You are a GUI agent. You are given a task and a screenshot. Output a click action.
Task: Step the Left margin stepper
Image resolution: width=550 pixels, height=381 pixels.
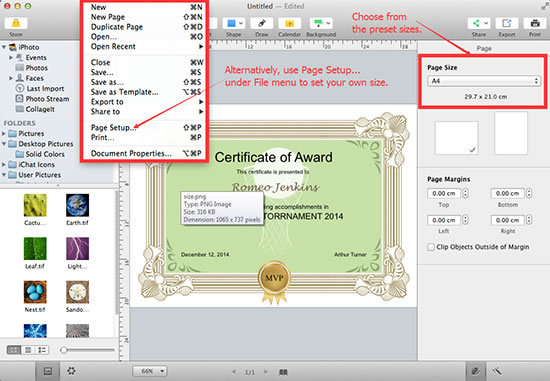[465, 220]
